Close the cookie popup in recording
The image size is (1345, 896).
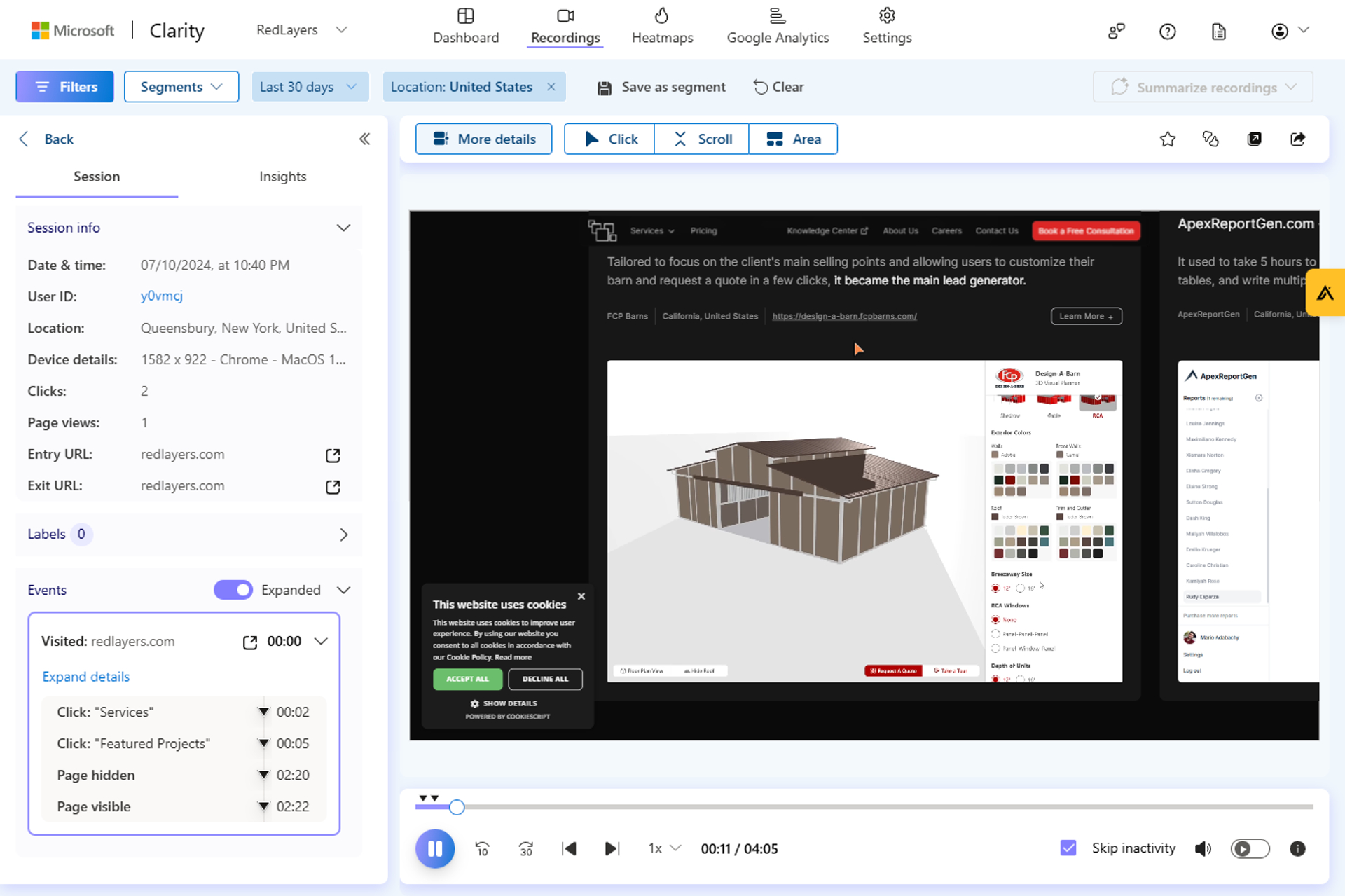coord(581,596)
